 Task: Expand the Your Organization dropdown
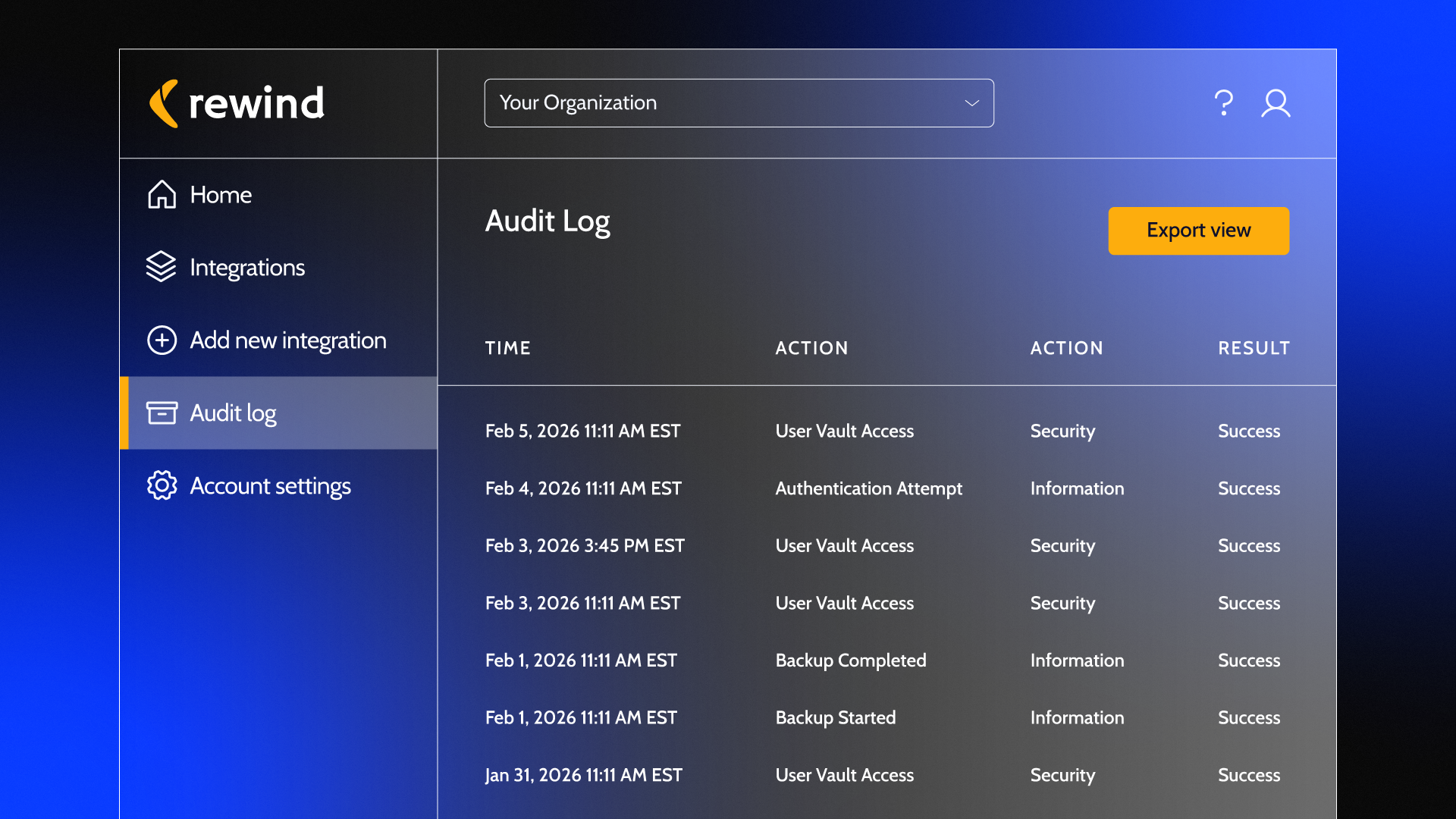pos(738,103)
